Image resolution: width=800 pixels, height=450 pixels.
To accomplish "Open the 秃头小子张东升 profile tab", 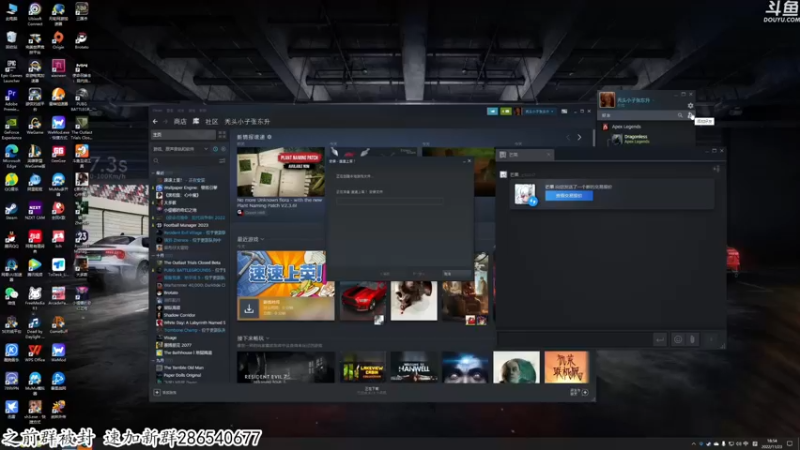I will (x=247, y=121).
